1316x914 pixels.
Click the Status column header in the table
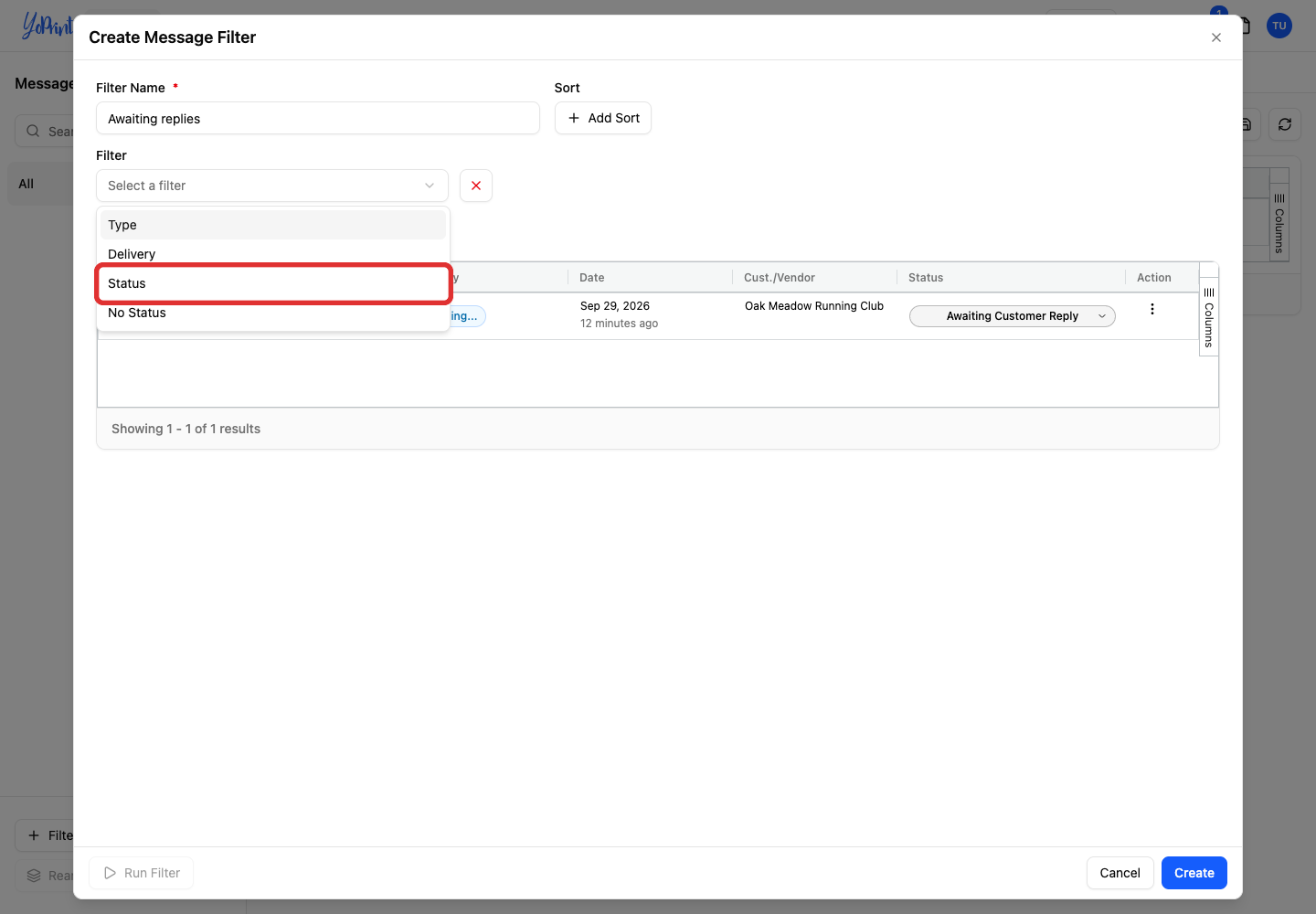pos(1011,278)
